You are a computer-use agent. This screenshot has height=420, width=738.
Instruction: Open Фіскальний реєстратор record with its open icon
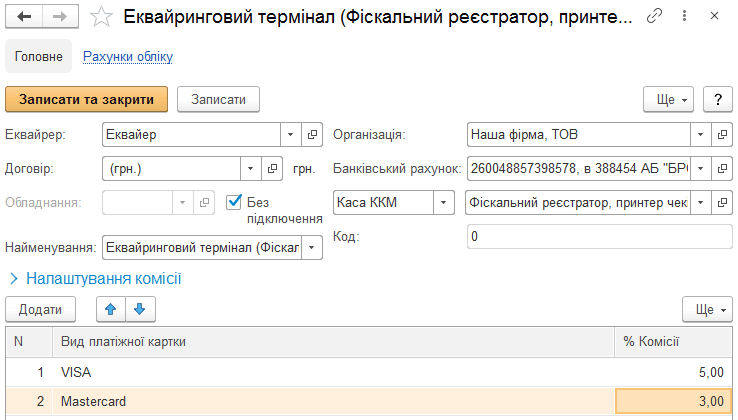722,202
